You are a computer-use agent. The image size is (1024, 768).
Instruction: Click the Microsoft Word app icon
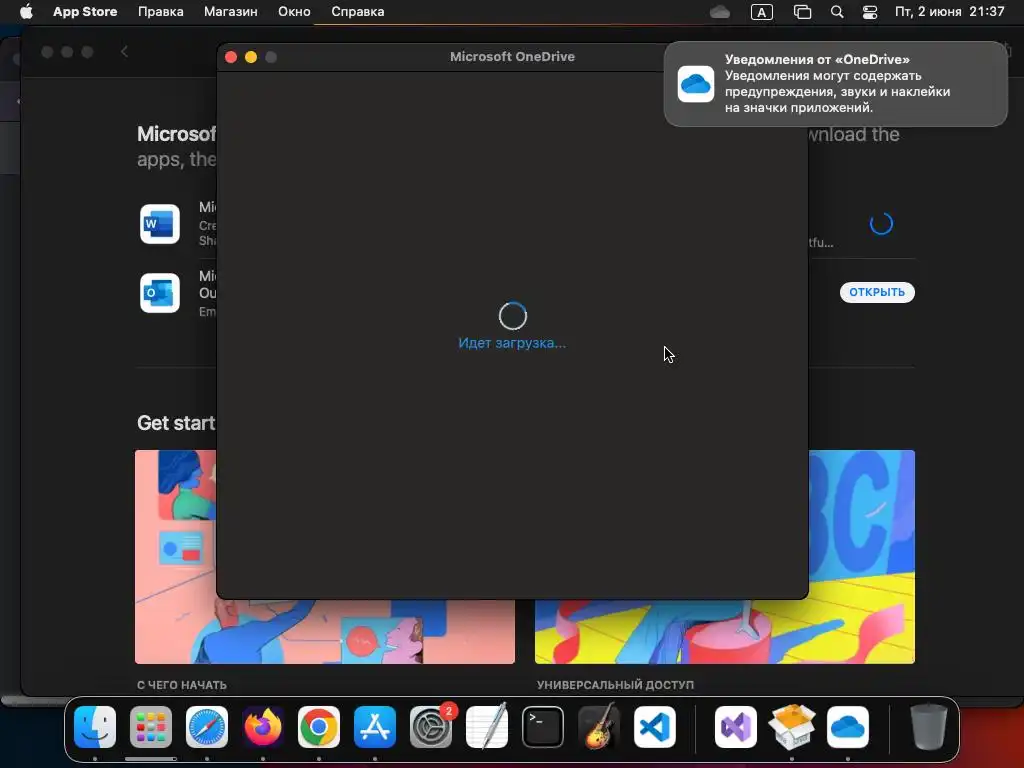point(160,224)
